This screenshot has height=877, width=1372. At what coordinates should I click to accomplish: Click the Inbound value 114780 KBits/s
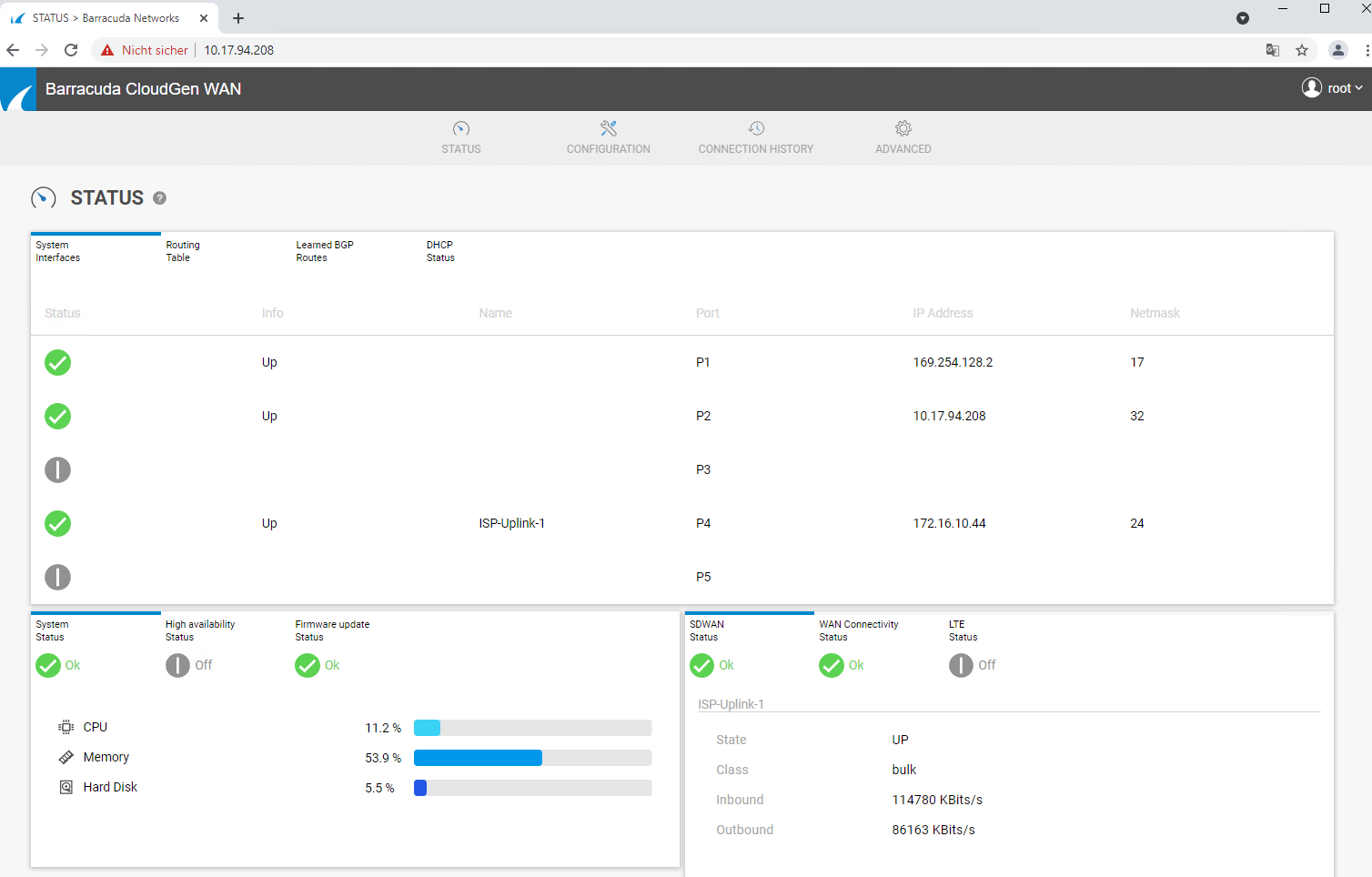937,800
